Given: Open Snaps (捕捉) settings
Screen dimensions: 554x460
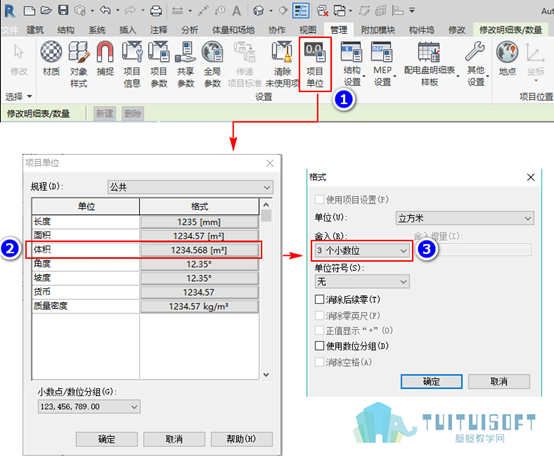Looking at the screenshot, I should [105, 59].
